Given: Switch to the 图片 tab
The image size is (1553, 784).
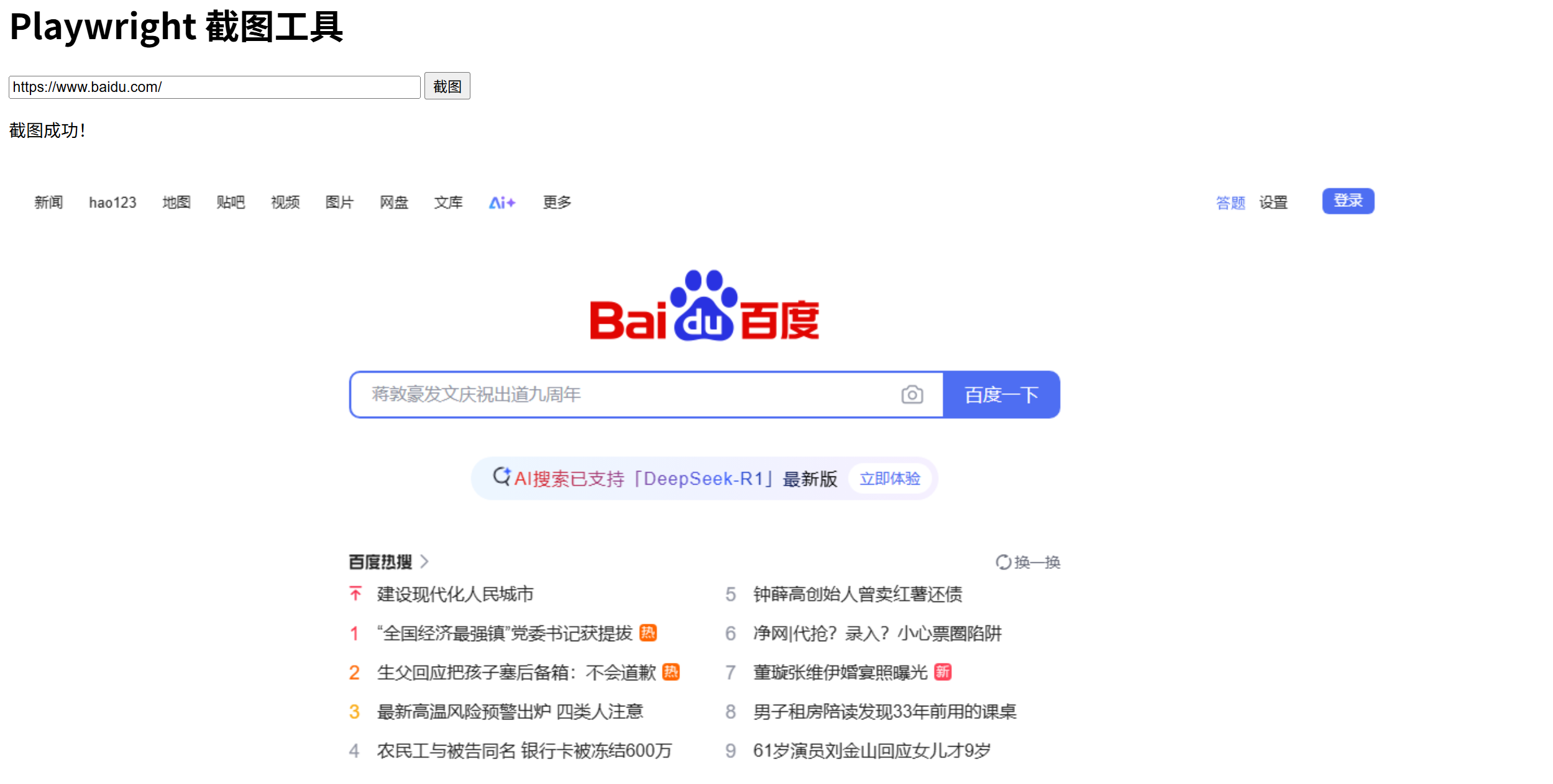Looking at the screenshot, I should click(339, 202).
